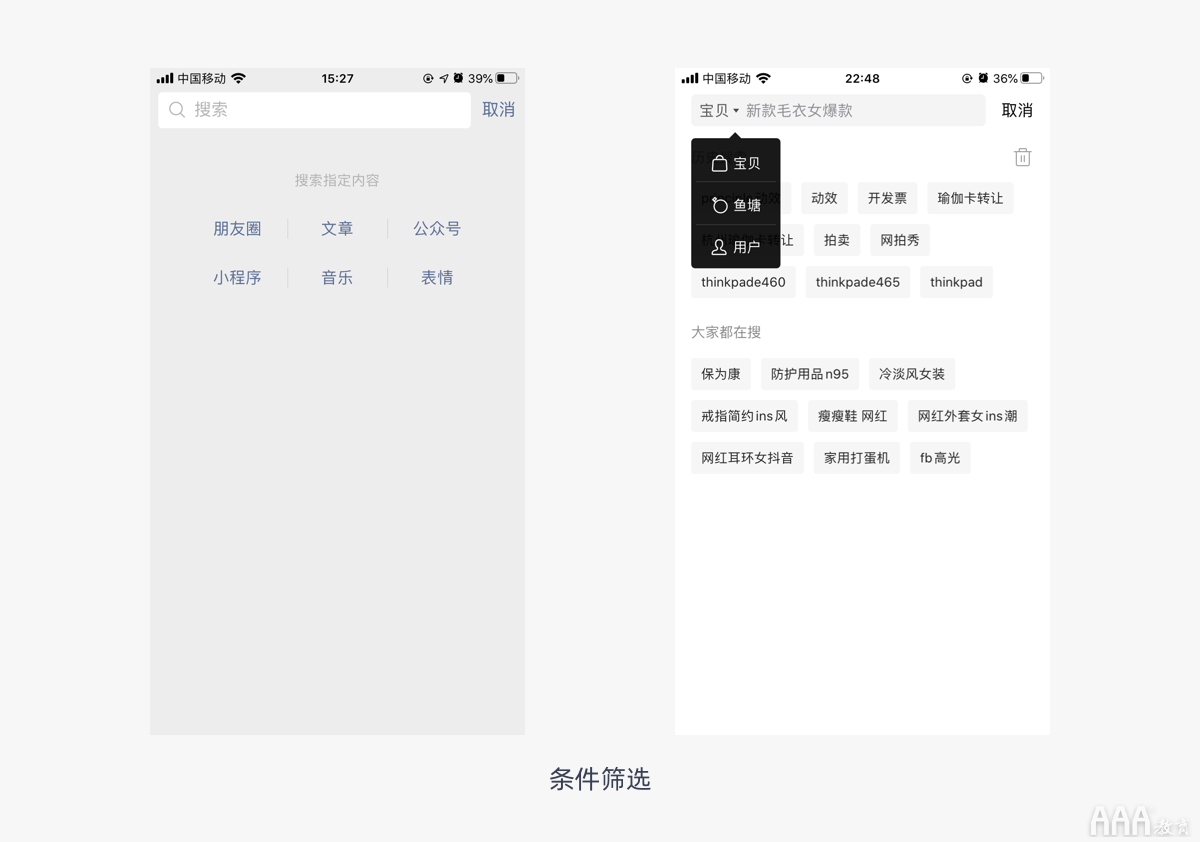1200x842 pixels.
Task: Tap the battery icon on left phone
Action: pyautogui.click(x=507, y=78)
